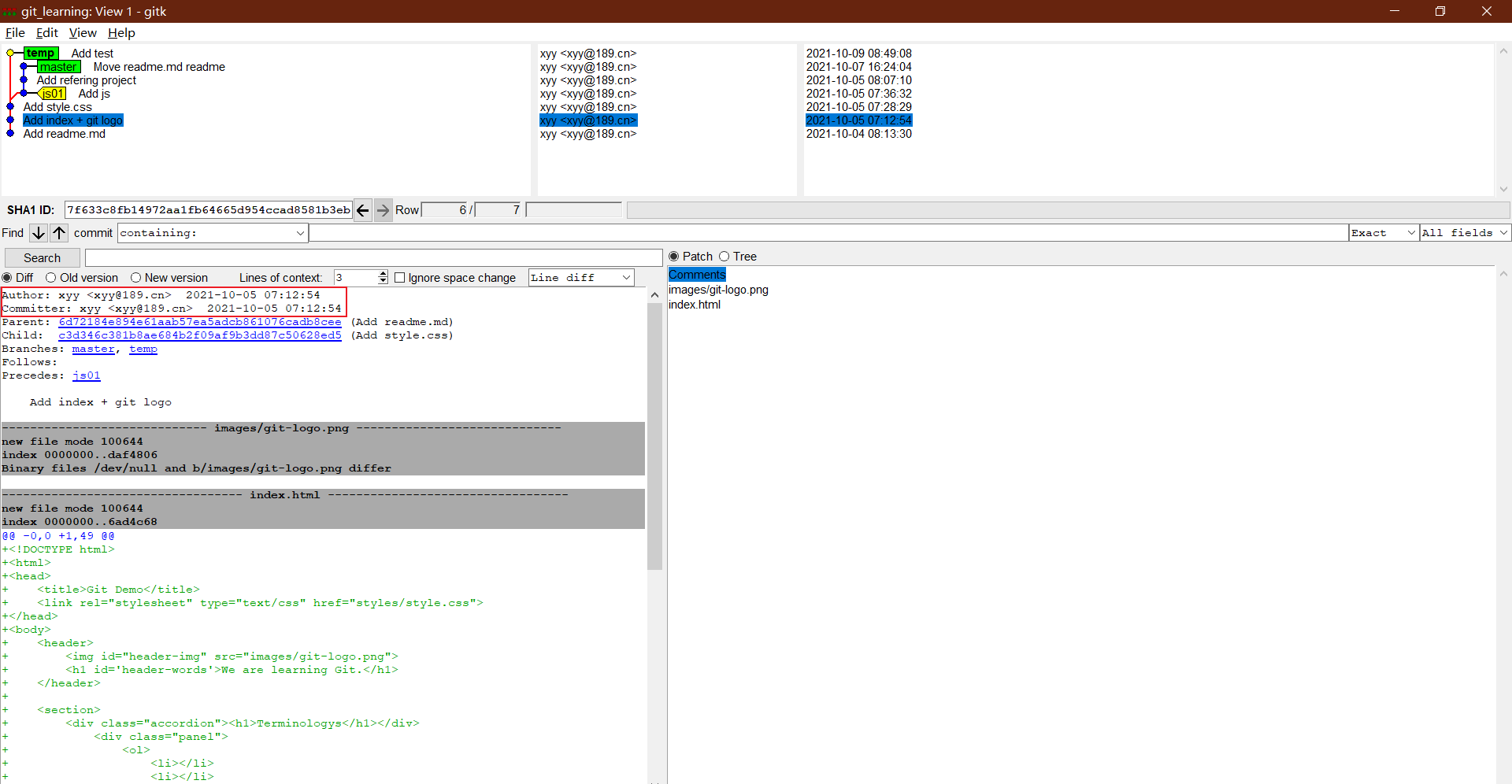The height and width of the screenshot is (784, 1512).
Task: Open the containing: find type dropdown
Action: [213, 233]
